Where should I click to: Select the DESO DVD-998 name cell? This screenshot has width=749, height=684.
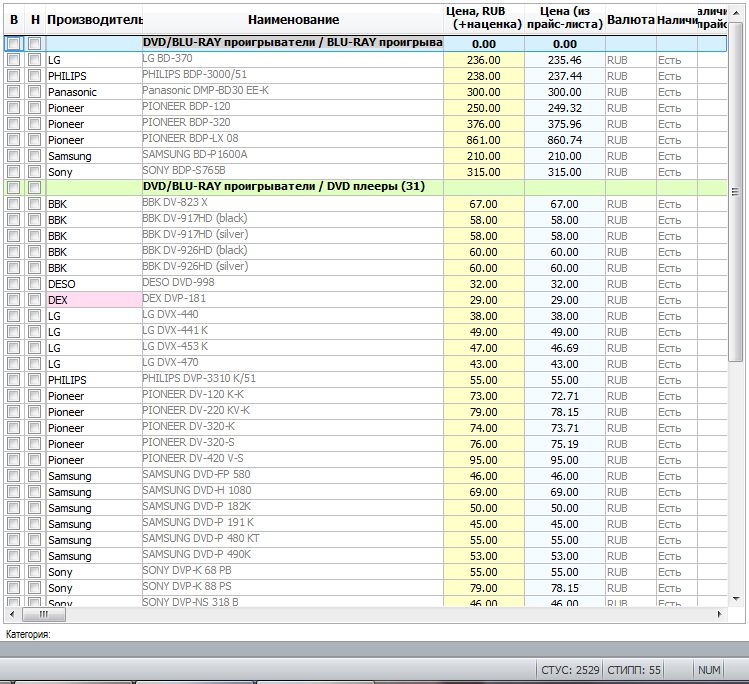tap(293, 284)
